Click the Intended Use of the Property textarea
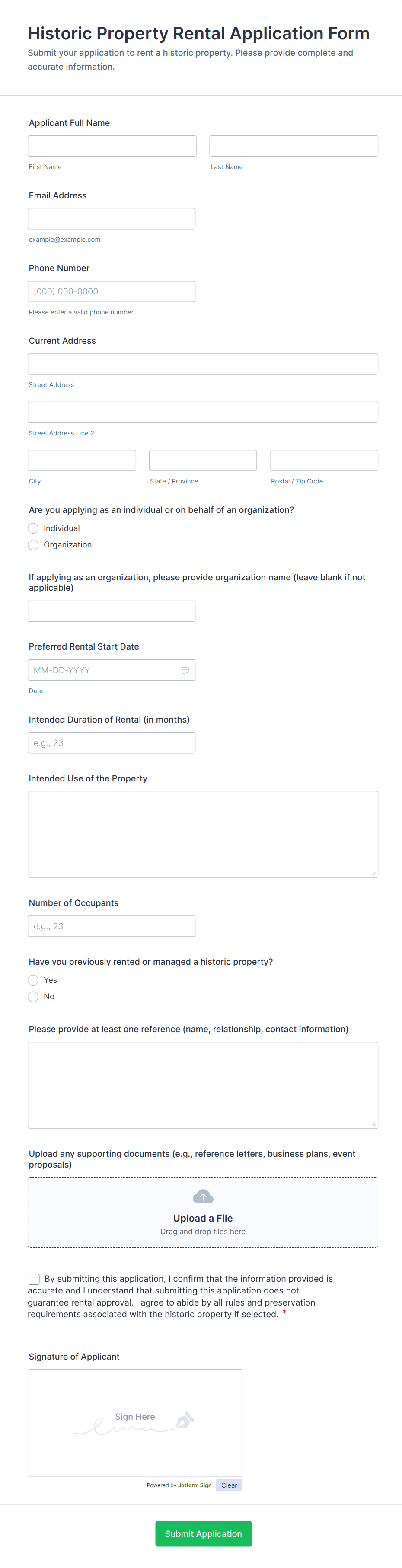 [x=203, y=834]
